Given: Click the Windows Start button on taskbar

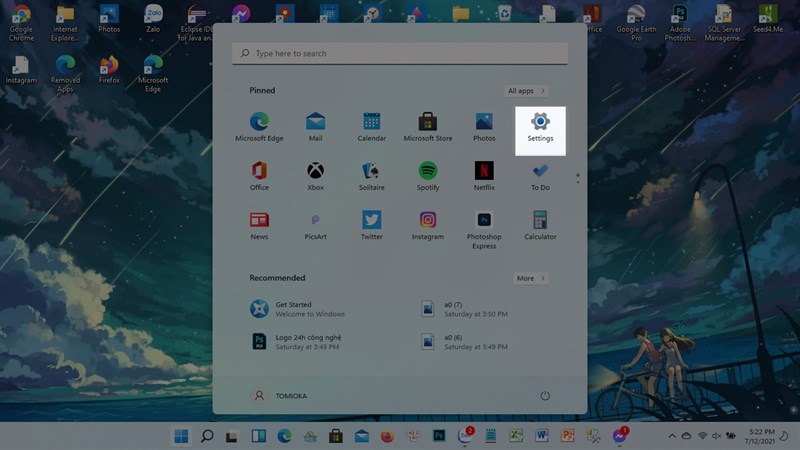Looking at the screenshot, I should pos(181,436).
